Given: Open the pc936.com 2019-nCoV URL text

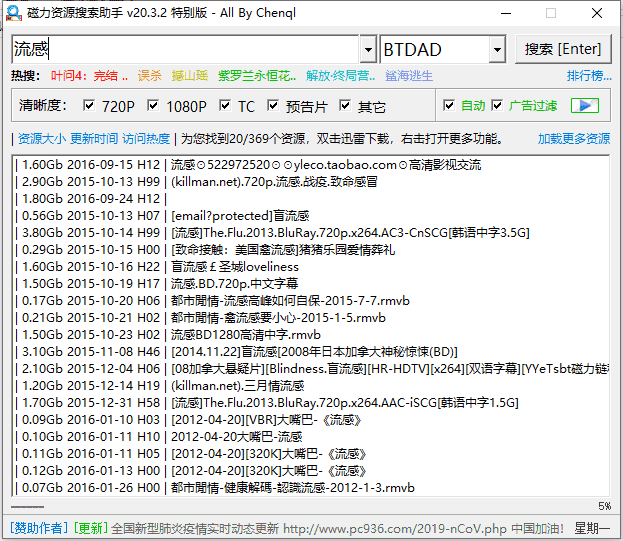Looking at the screenshot, I should point(395,529).
